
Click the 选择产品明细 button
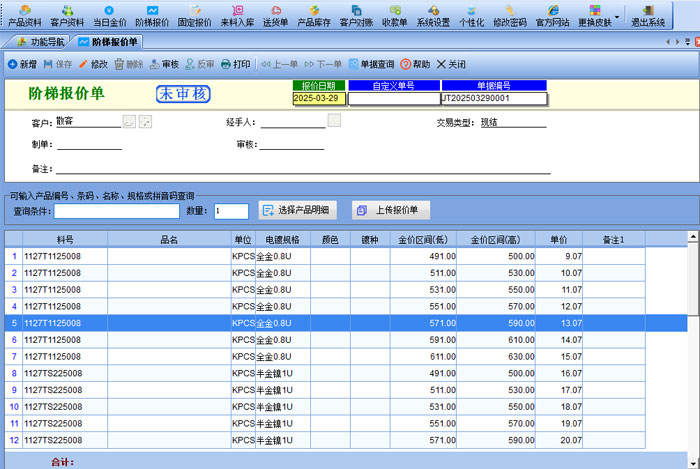[x=299, y=210]
